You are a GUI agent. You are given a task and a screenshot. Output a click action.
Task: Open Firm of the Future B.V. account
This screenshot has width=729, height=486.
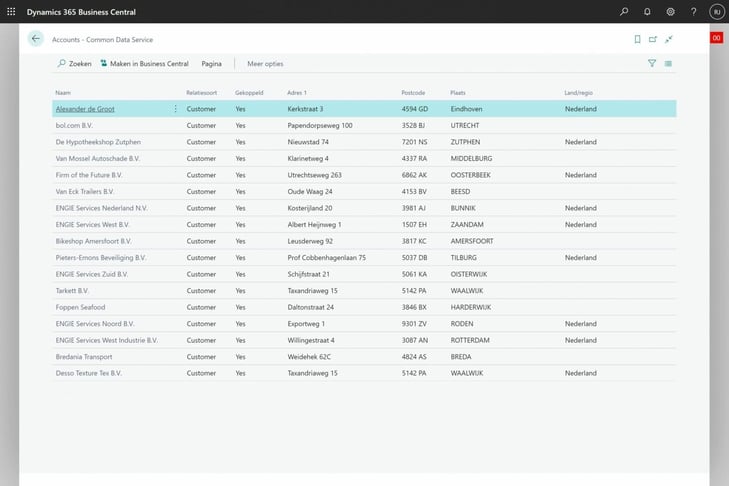pos(89,175)
